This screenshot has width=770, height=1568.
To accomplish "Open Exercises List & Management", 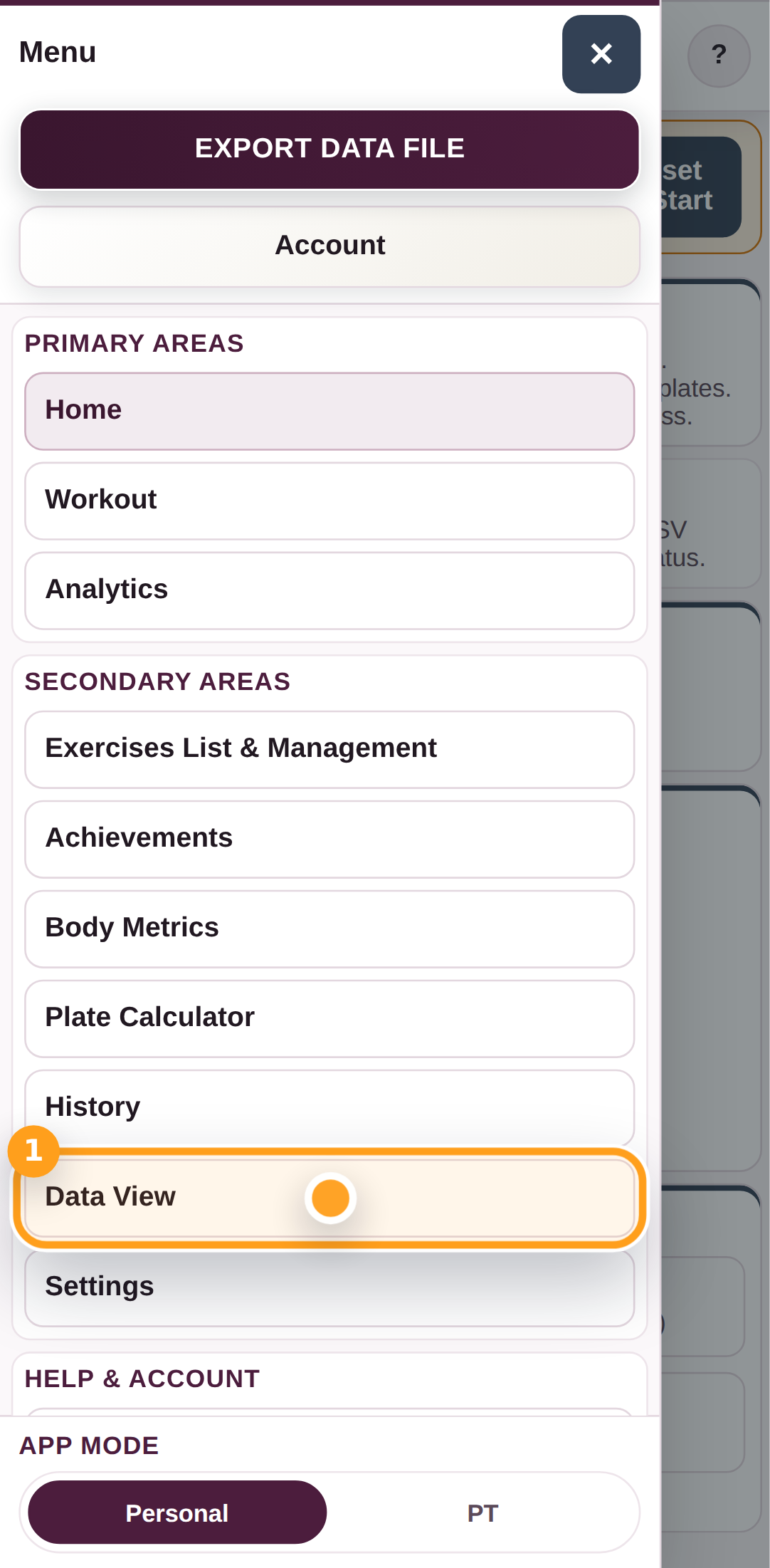I will coord(329,749).
